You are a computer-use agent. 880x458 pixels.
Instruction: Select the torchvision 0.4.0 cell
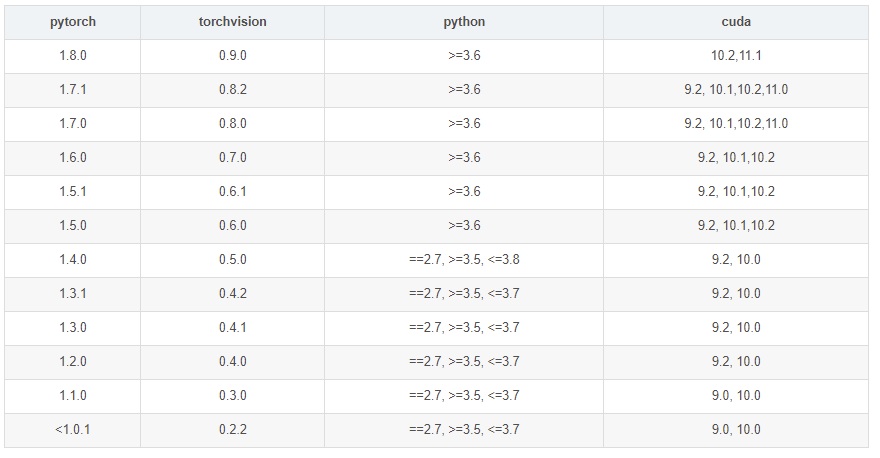pyautogui.click(x=232, y=362)
